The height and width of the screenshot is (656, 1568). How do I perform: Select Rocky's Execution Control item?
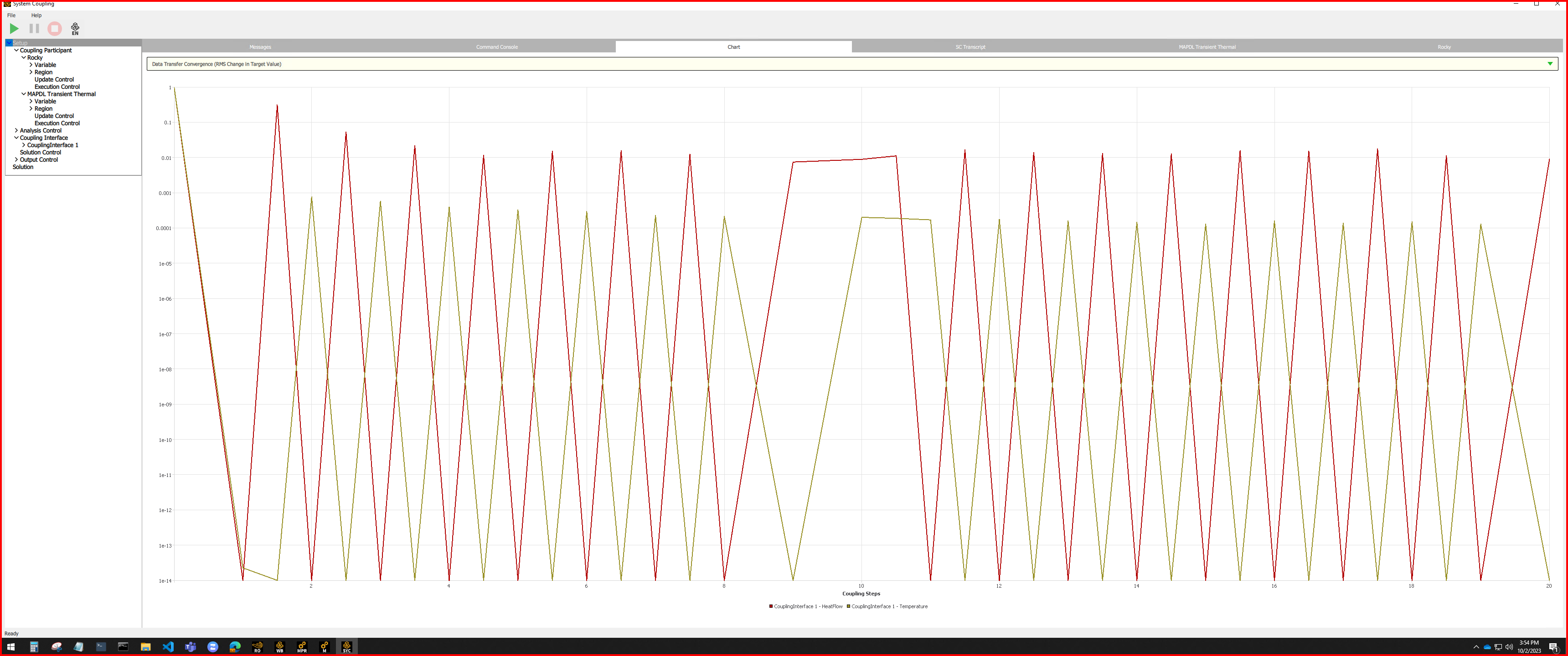pos(57,87)
